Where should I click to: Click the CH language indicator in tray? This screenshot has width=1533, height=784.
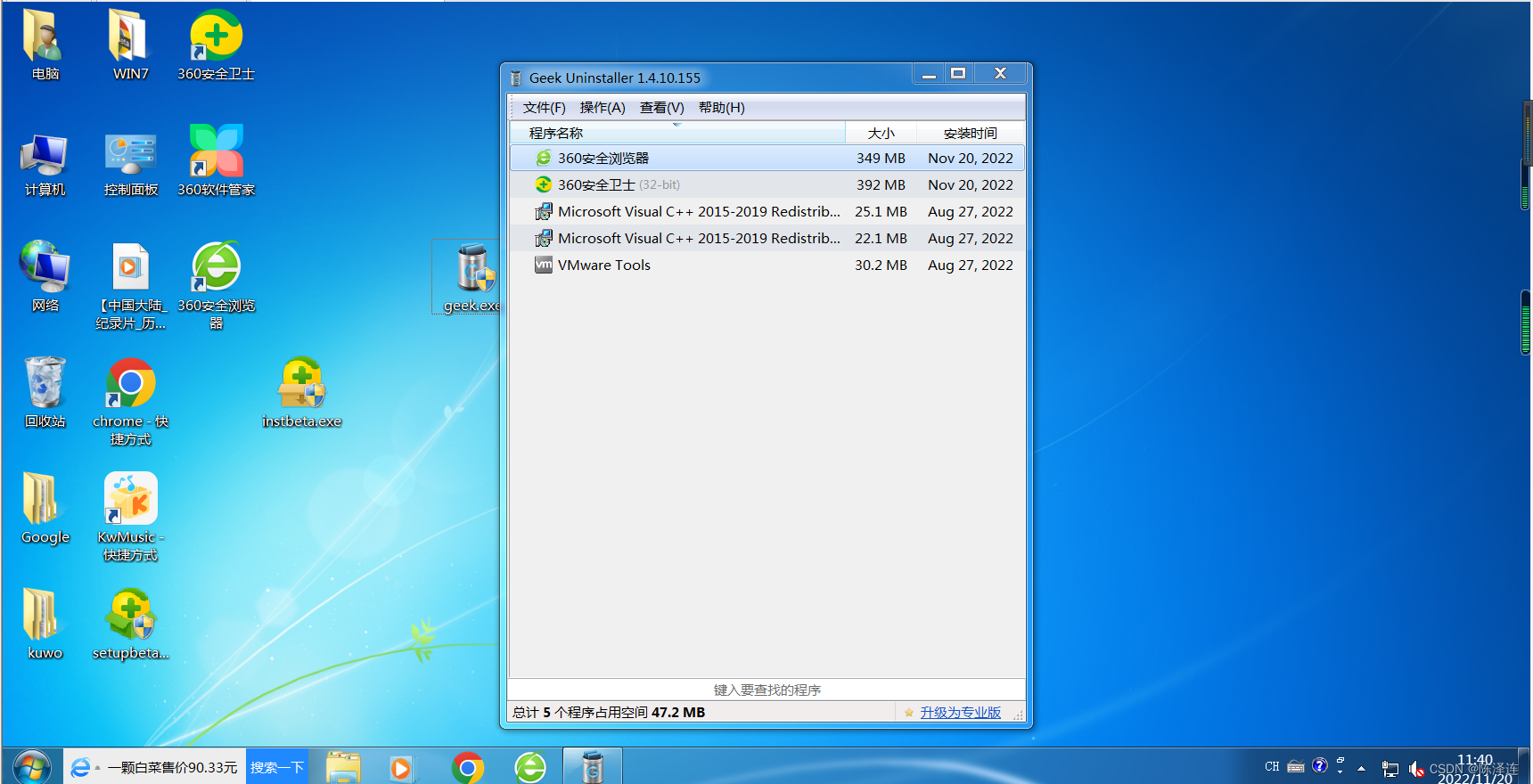point(1272,766)
